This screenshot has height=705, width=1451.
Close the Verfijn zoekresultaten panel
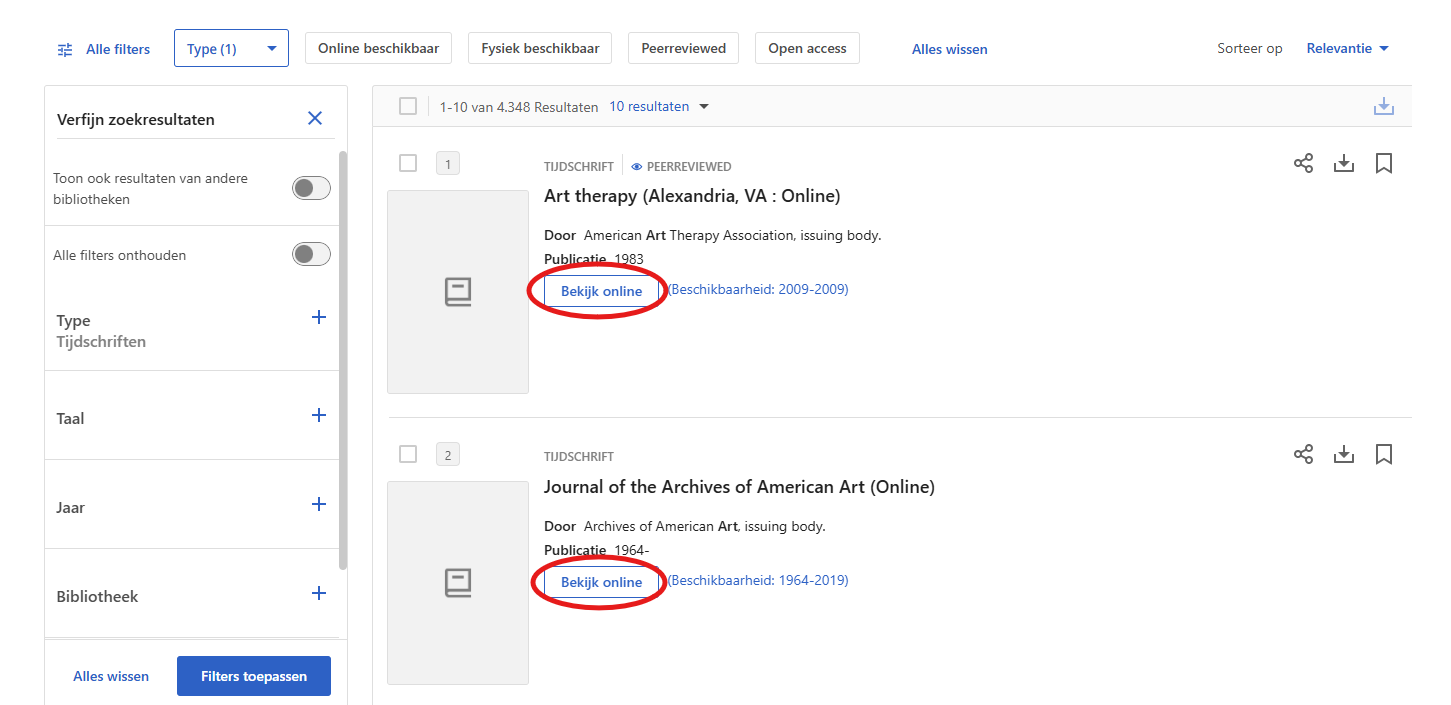pyautogui.click(x=315, y=118)
